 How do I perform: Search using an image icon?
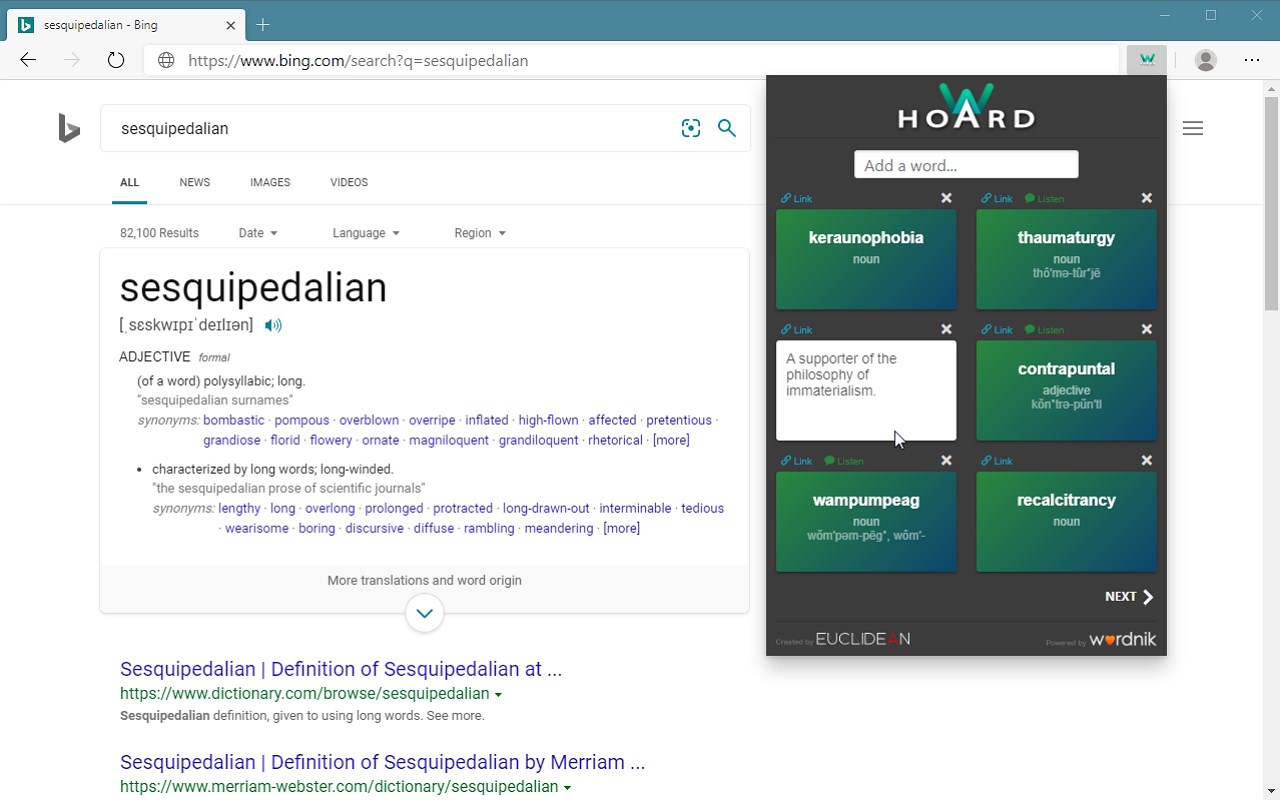(691, 128)
